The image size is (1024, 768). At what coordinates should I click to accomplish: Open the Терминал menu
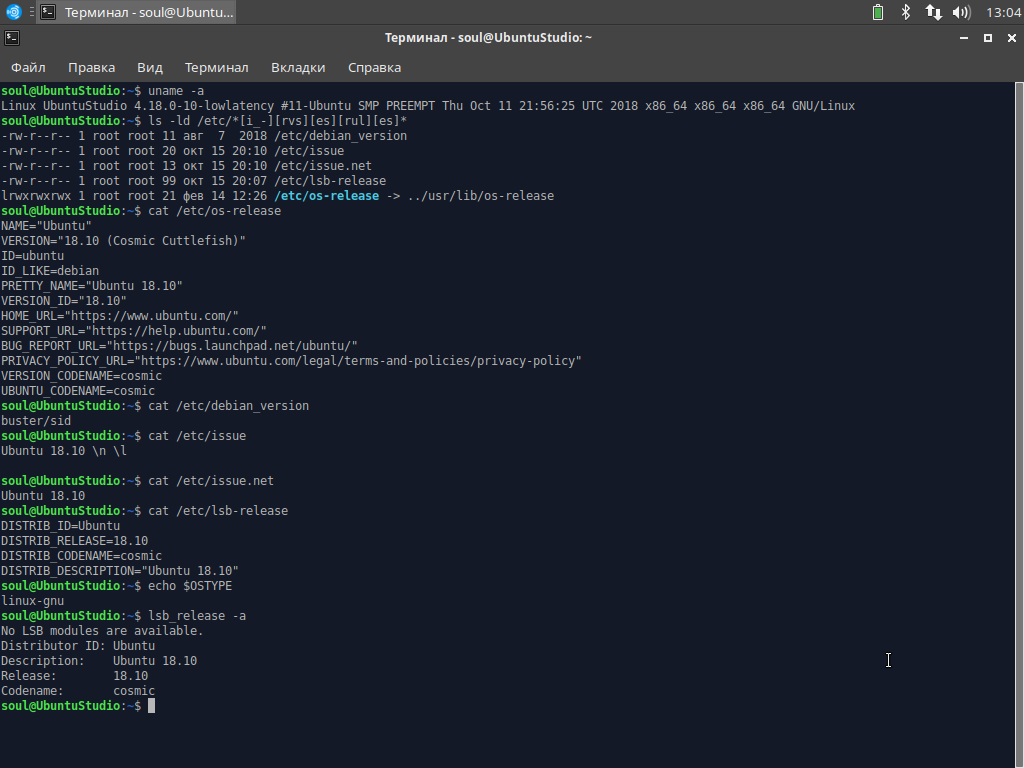[x=216, y=67]
